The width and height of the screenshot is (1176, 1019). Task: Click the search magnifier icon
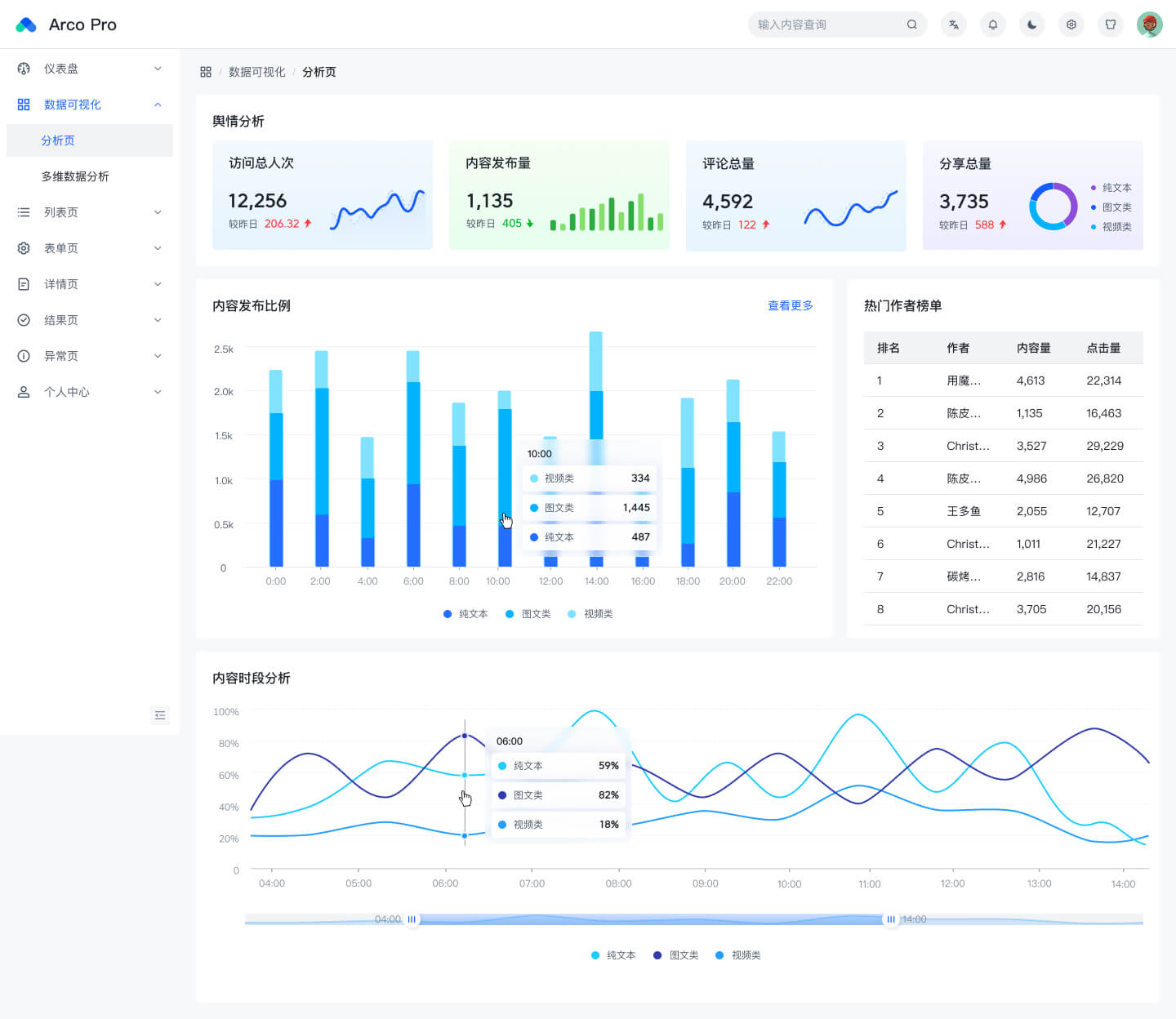911,24
